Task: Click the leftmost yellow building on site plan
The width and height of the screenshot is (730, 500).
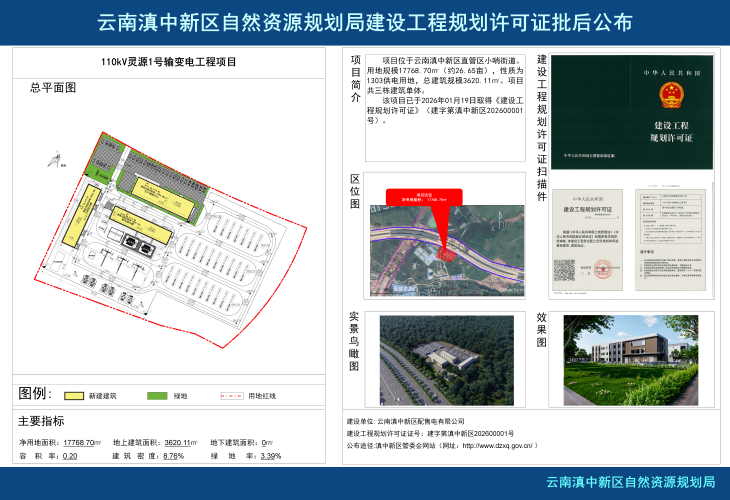Action: pyautogui.click(x=82, y=216)
